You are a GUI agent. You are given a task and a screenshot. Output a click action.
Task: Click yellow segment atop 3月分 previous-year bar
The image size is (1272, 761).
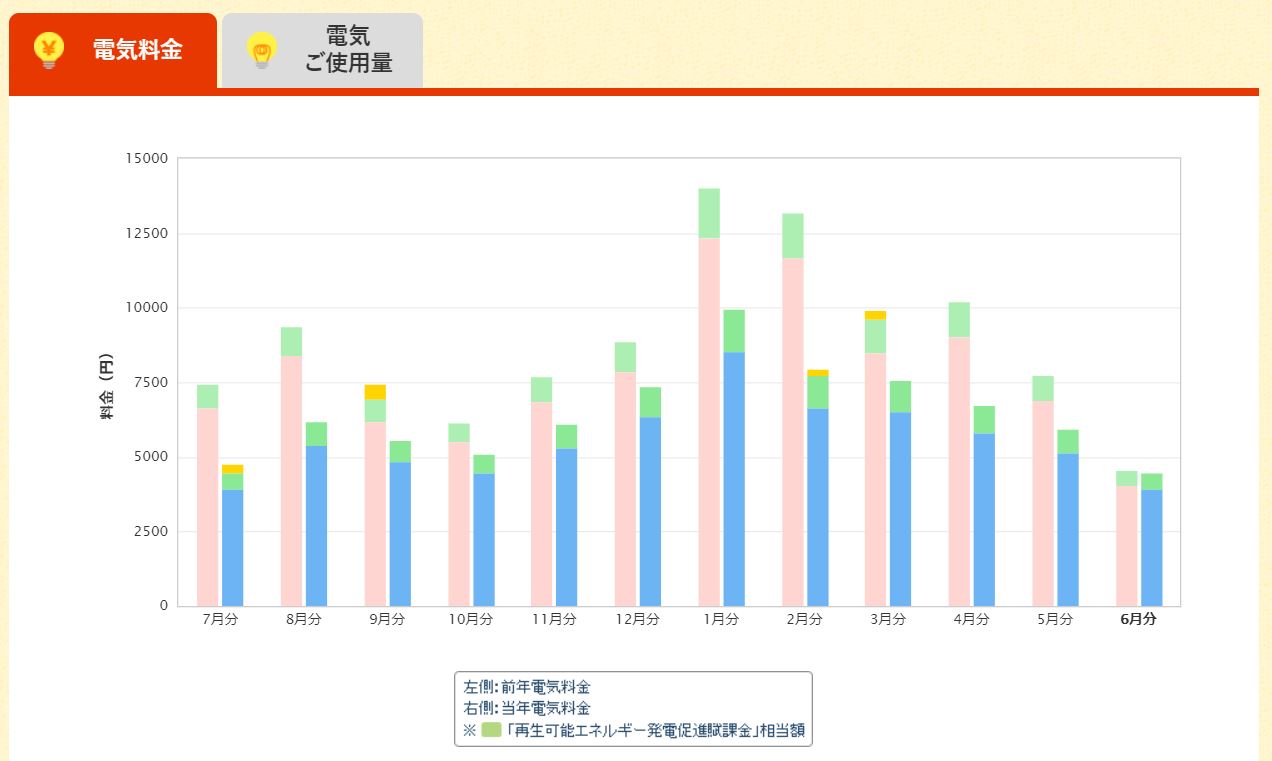[876, 315]
